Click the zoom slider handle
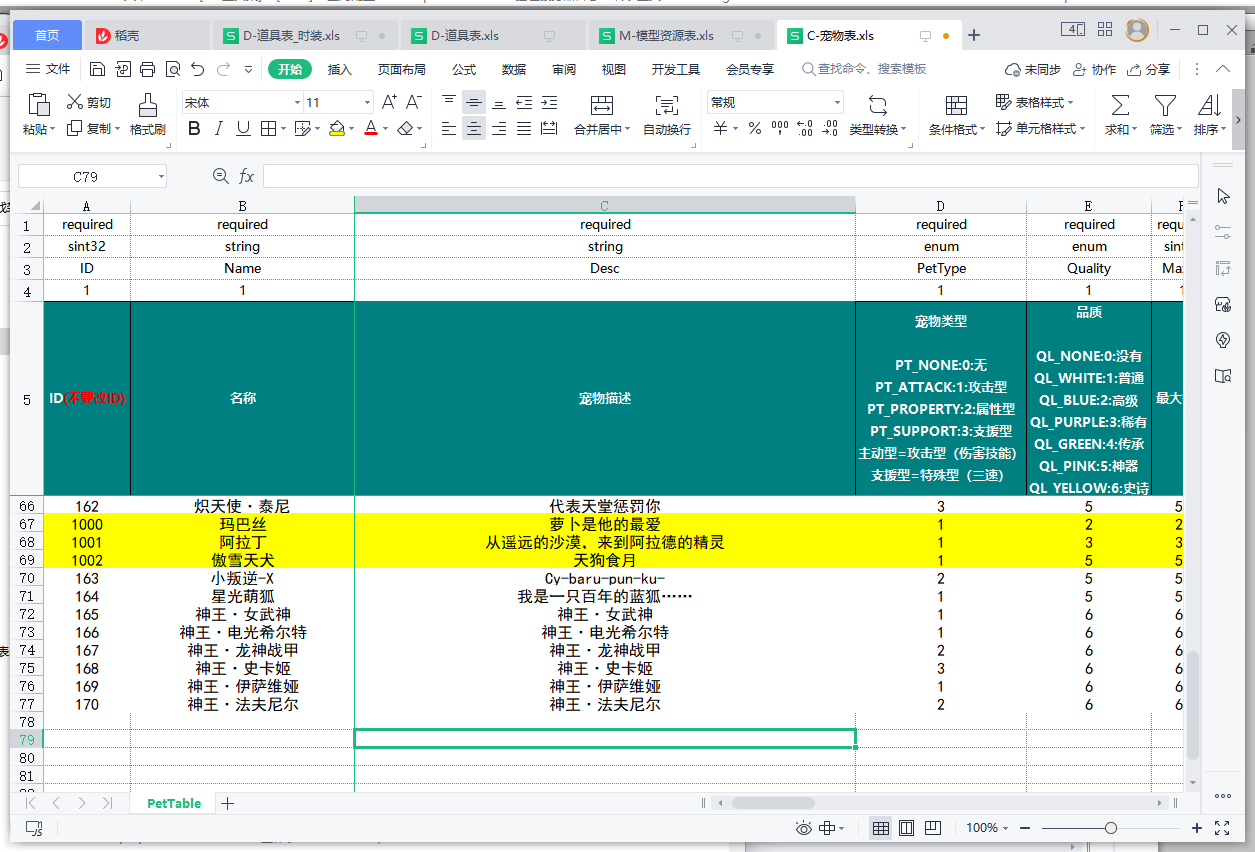 (1110, 828)
